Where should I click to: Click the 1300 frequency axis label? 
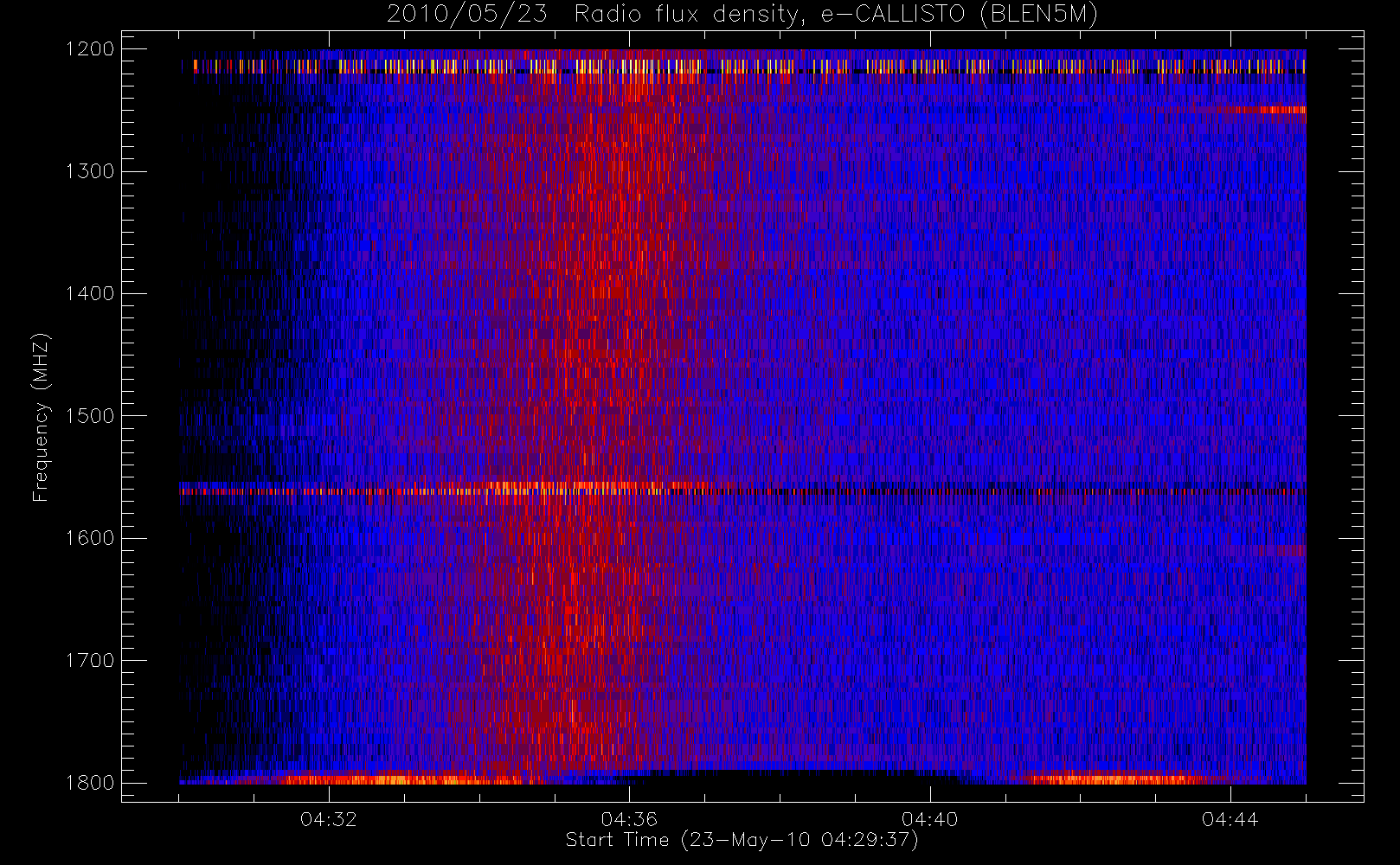click(90, 171)
